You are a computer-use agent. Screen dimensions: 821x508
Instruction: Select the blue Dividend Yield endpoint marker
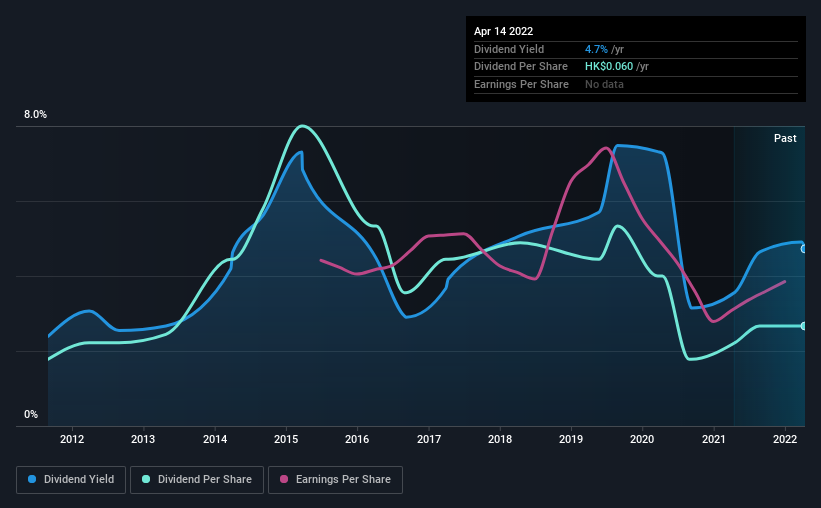click(804, 249)
